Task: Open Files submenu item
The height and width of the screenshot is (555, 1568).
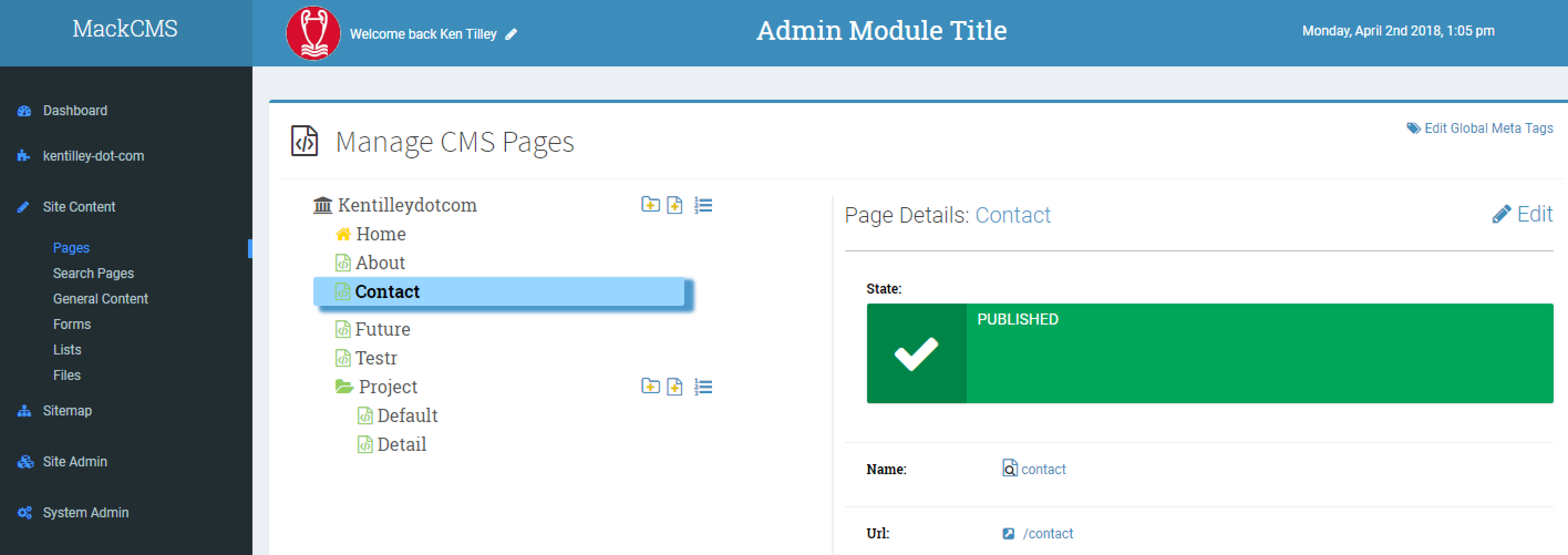Action: [67, 376]
